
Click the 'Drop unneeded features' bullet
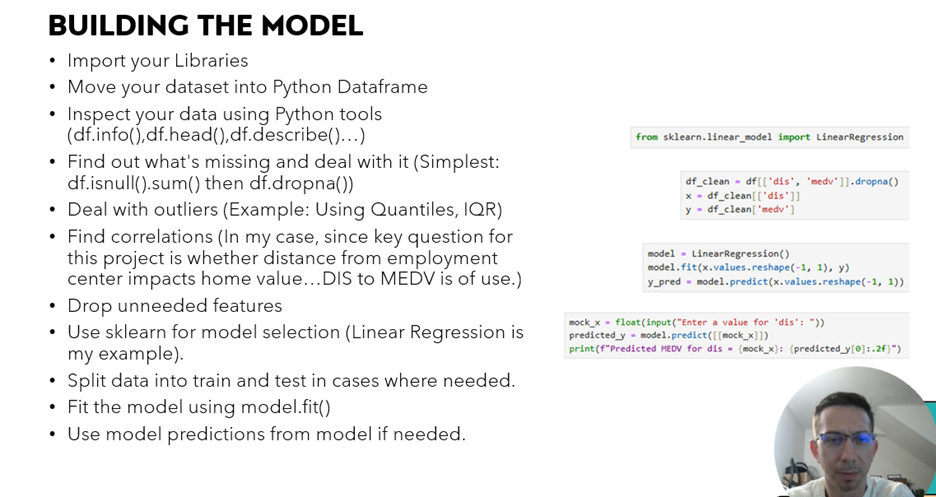click(174, 305)
